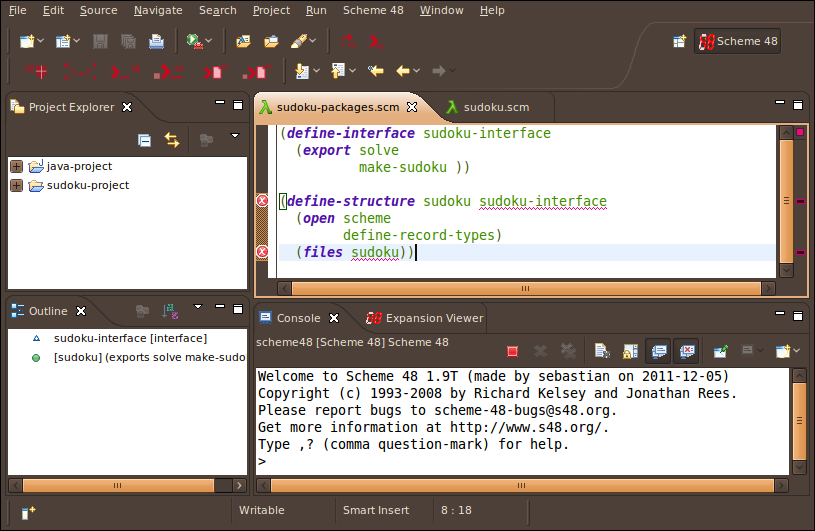The height and width of the screenshot is (531, 815).
Task: Close the Project Explorer view
Action: 127,107
